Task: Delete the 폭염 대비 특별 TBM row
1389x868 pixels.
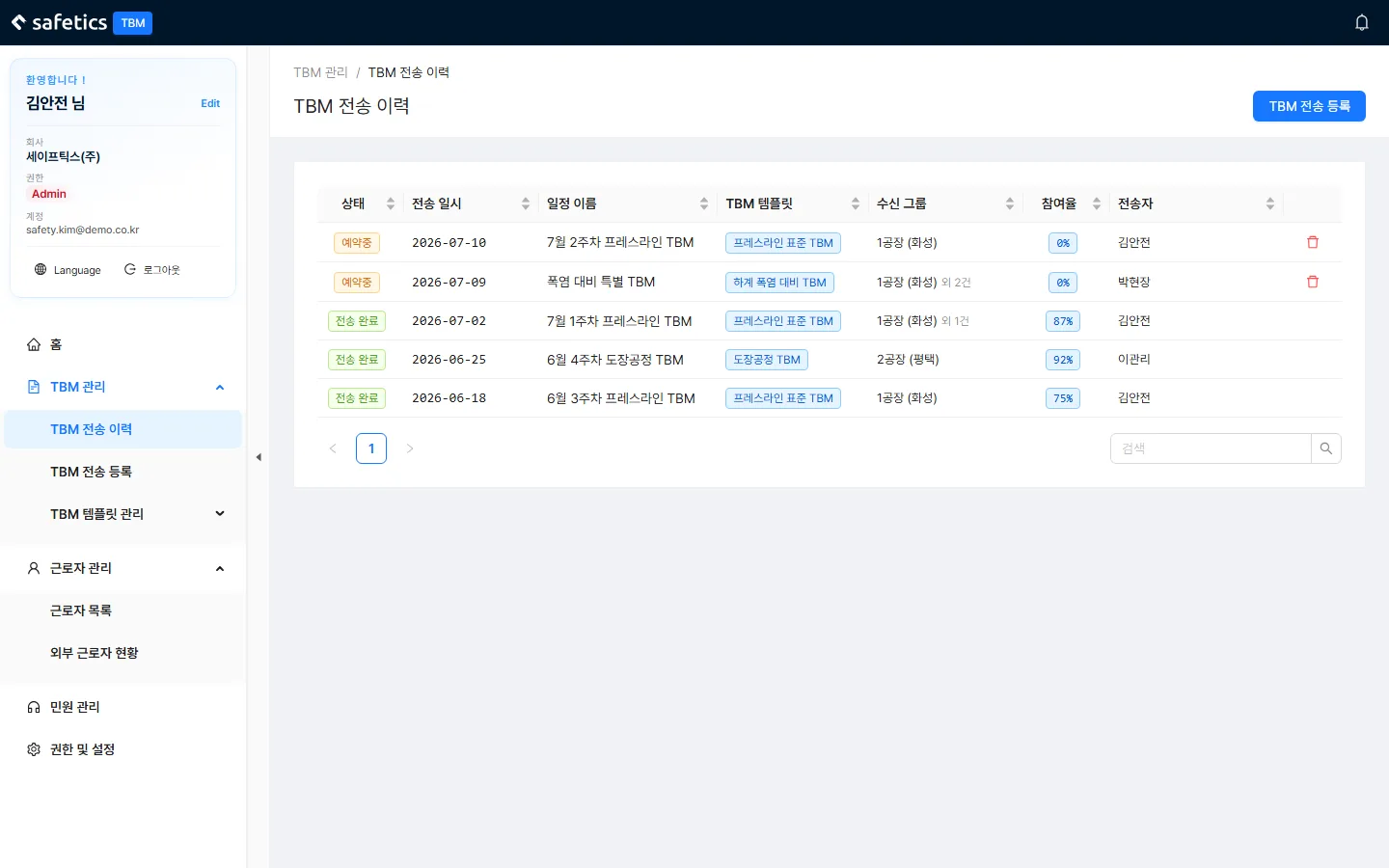Action: click(1313, 282)
